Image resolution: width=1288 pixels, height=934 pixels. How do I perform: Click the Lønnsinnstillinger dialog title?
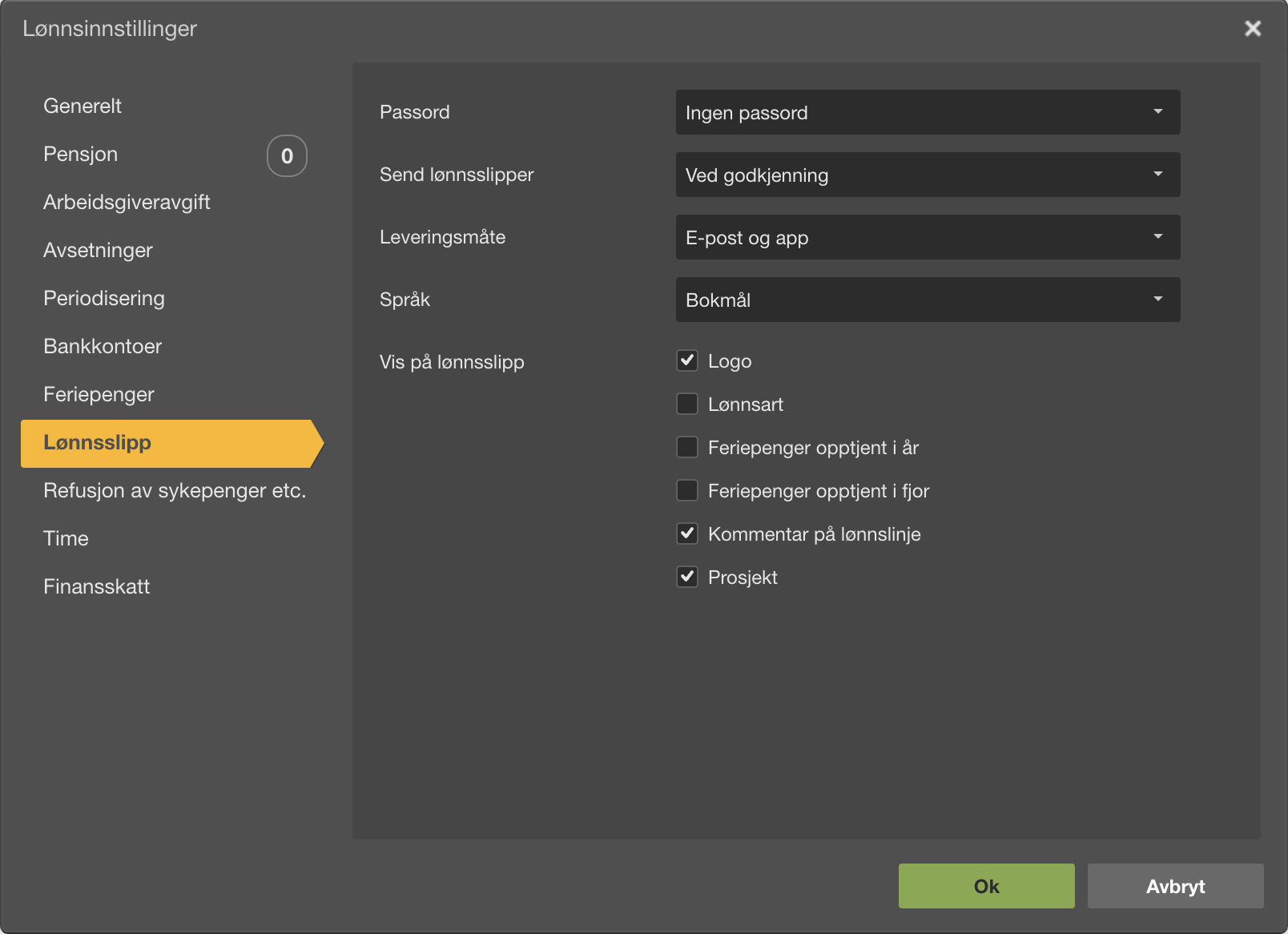pos(110,29)
